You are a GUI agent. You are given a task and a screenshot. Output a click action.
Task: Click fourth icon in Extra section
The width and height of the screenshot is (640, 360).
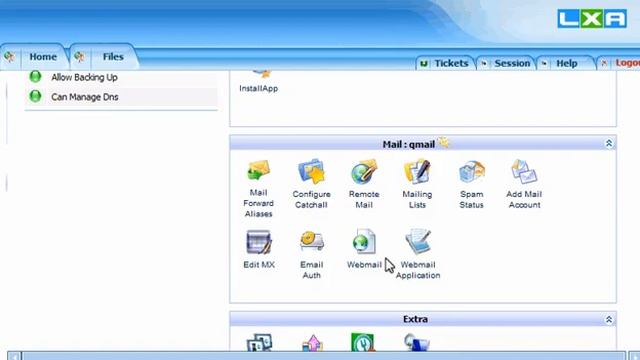(416, 342)
